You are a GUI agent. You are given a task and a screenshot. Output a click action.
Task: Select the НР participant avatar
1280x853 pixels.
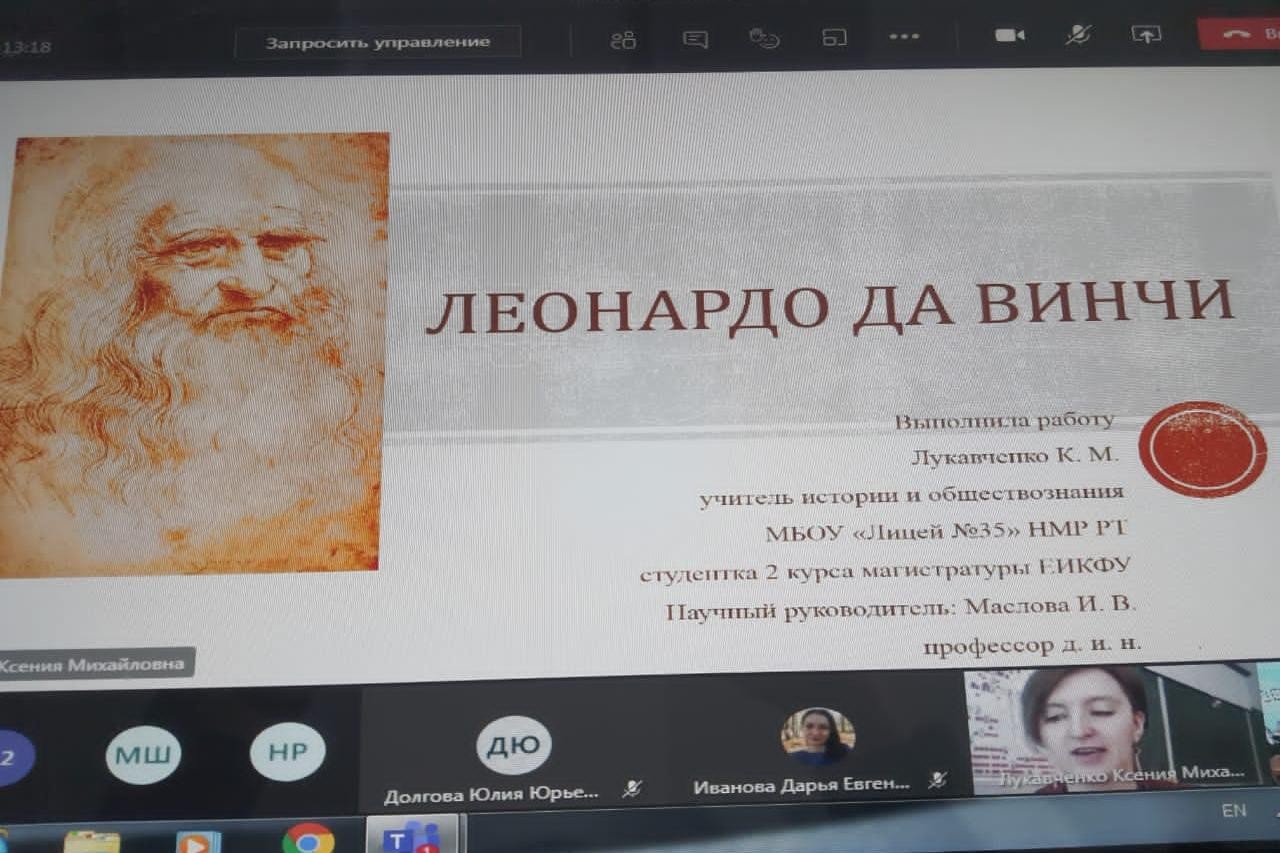[288, 751]
